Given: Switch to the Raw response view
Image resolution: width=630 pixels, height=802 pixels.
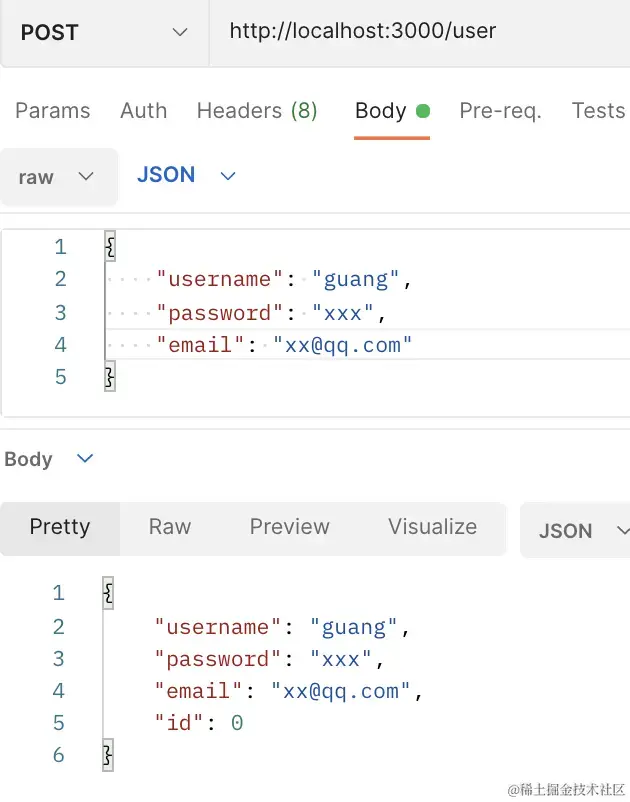Looking at the screenshot, I should [x=169, y=527].
